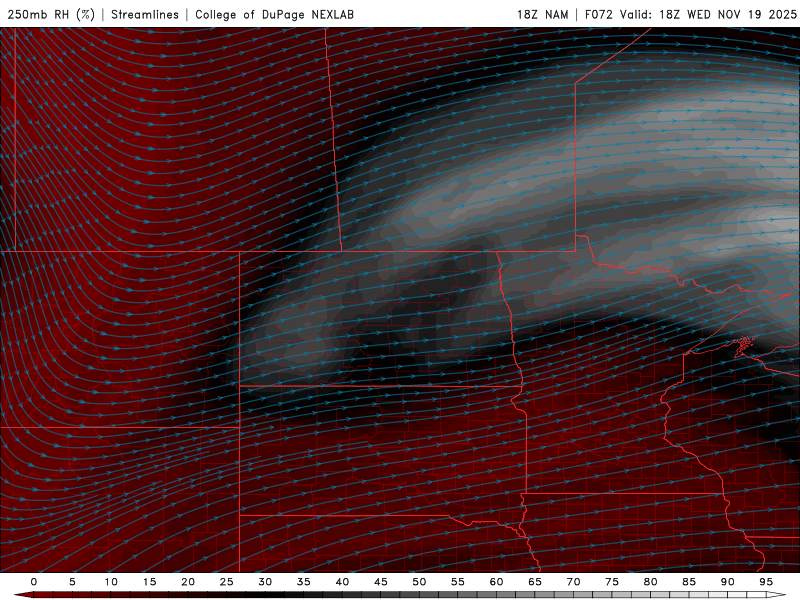Click the "F072" forecast hour label

(x=599, y=14)
